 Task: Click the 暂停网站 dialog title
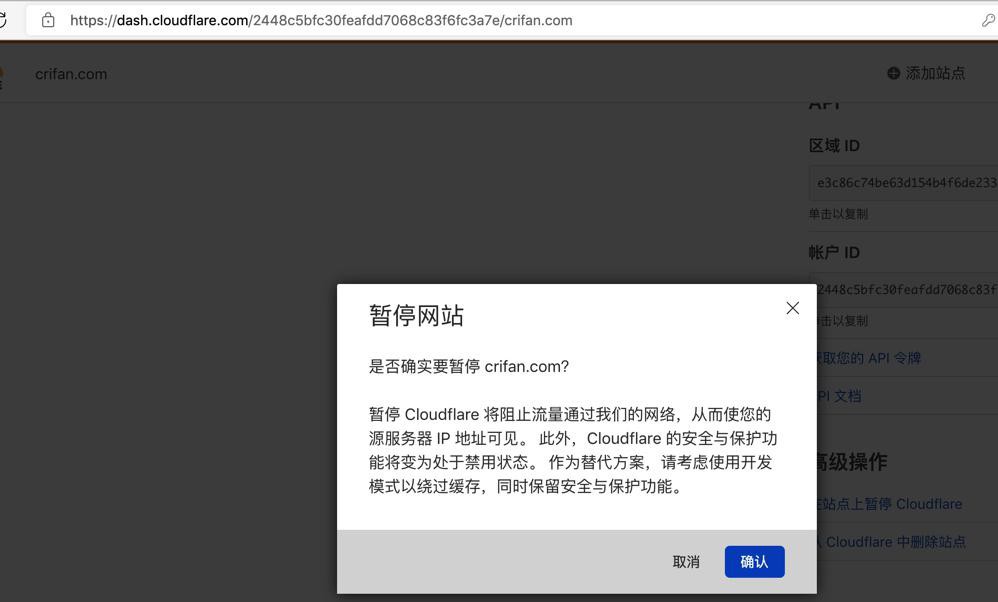point(416,316)
